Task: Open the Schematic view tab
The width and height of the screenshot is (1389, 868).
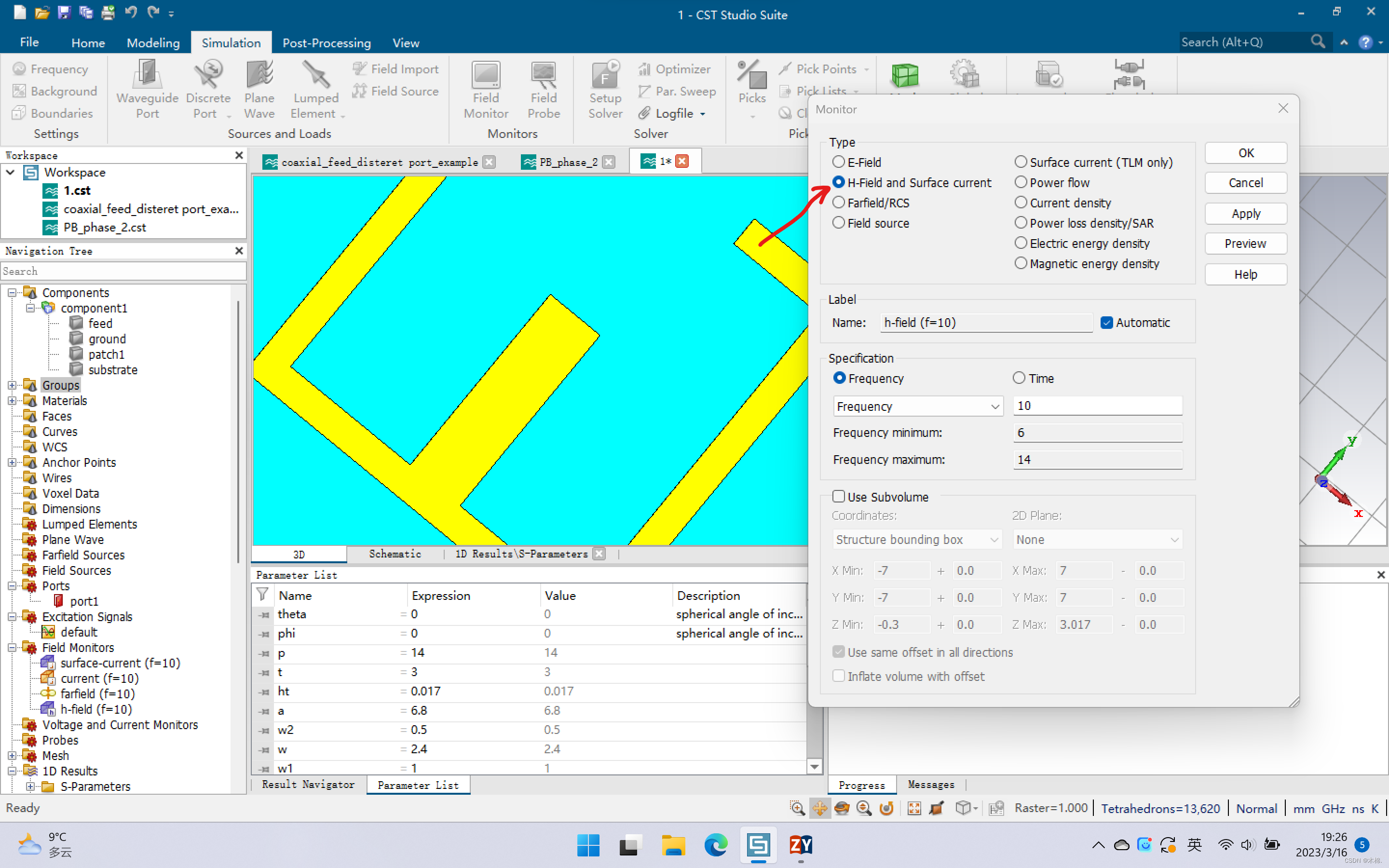Action: pyautogui.click(x=395, y=554)
